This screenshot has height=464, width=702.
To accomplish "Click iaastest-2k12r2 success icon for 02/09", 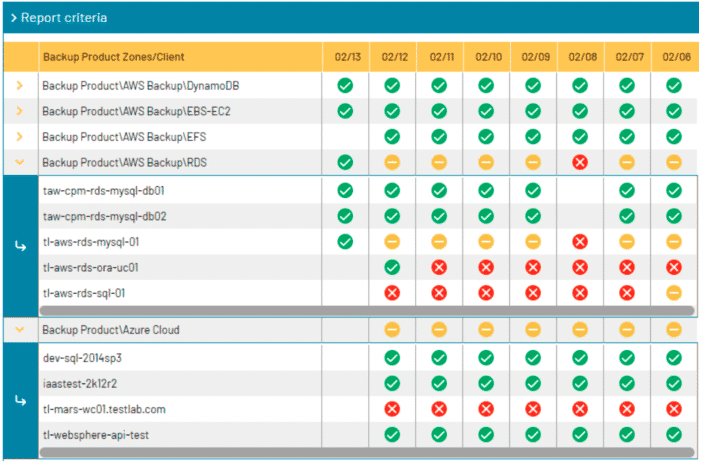I will pos(533,383).
